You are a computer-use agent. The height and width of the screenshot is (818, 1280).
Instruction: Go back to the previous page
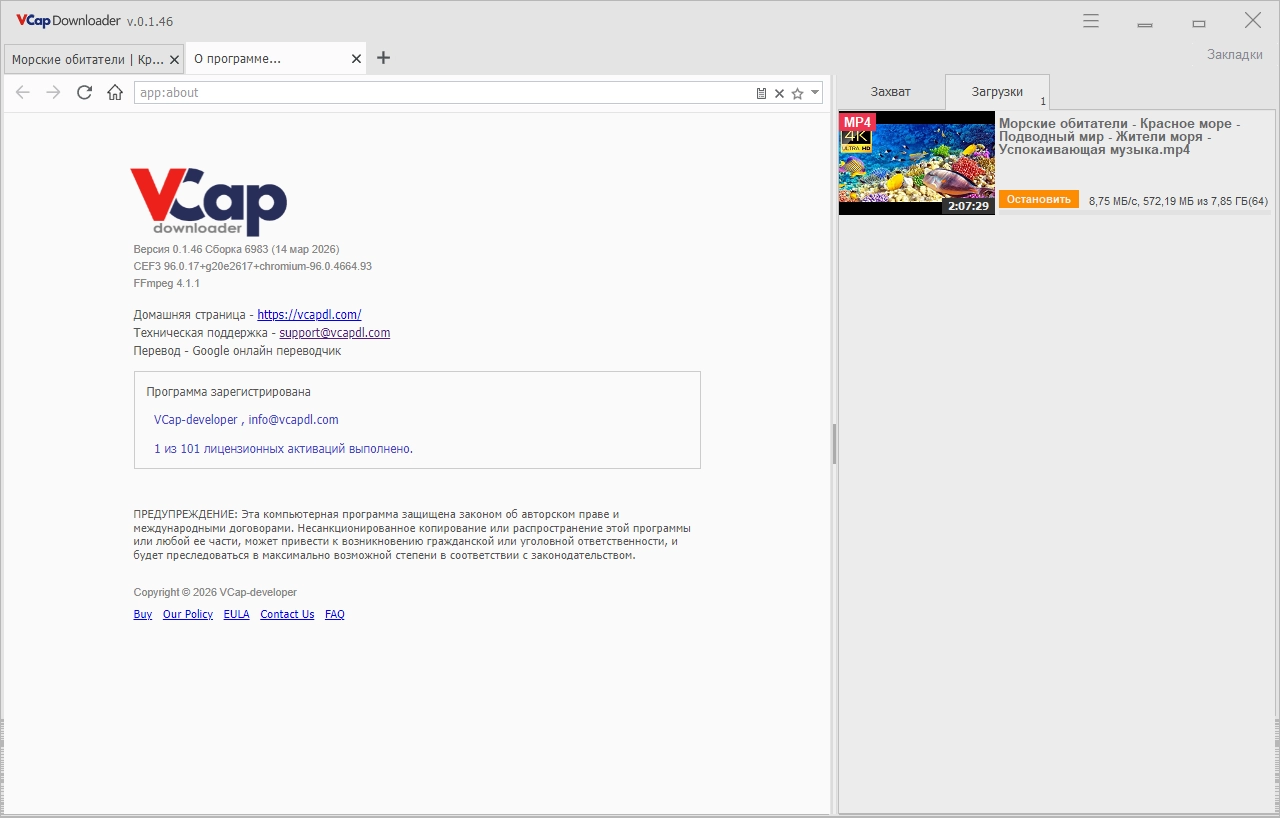23,93
